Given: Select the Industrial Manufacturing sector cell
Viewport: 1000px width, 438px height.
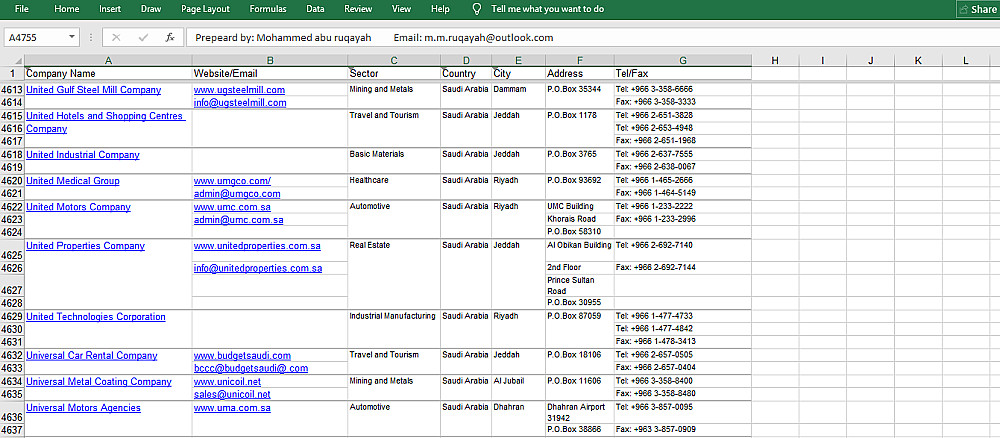Looking at the screenshot, I should pyautogui.click(x=393, y=329).
